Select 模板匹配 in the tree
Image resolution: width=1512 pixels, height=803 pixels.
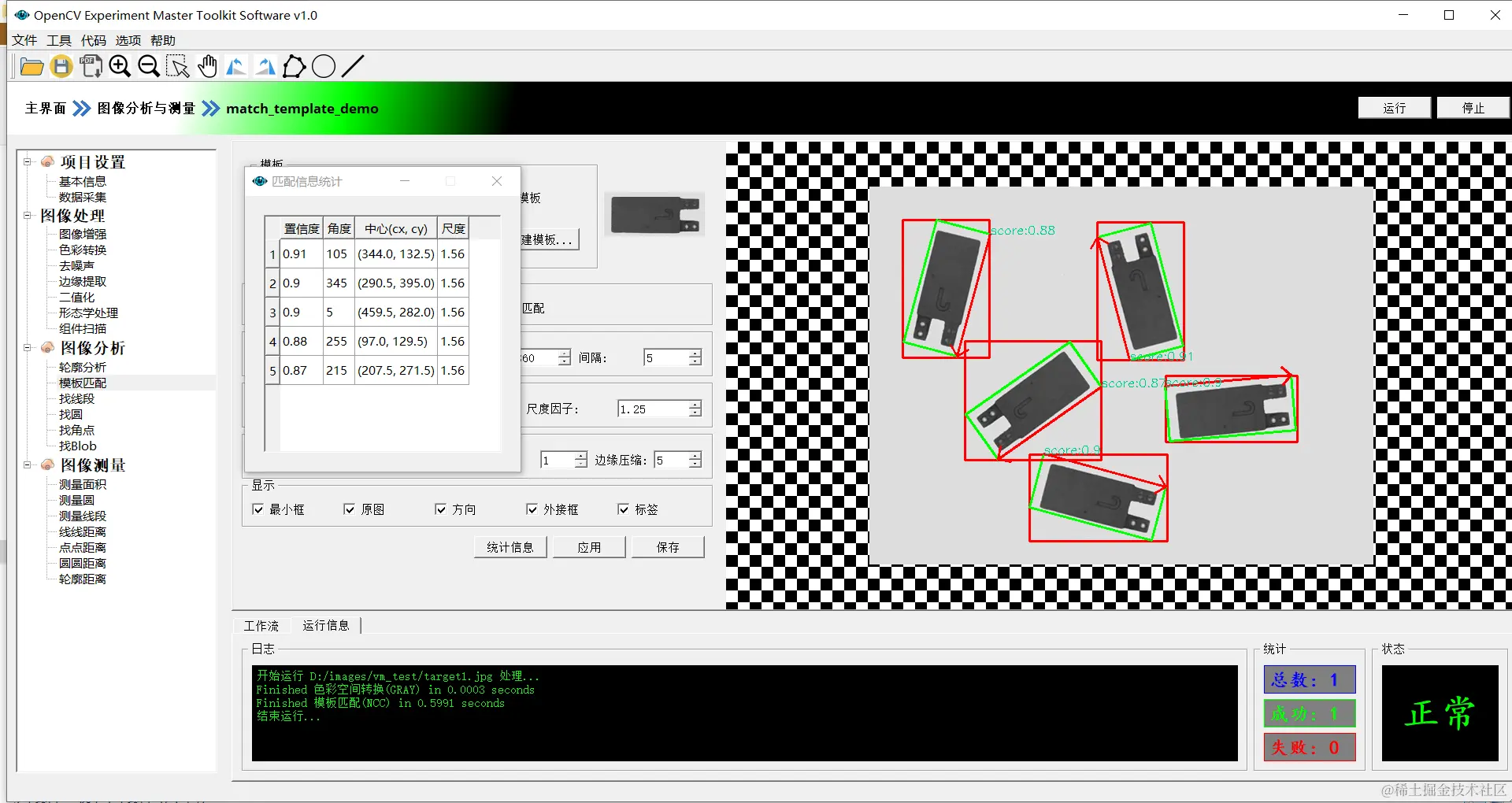click(83, 383)
